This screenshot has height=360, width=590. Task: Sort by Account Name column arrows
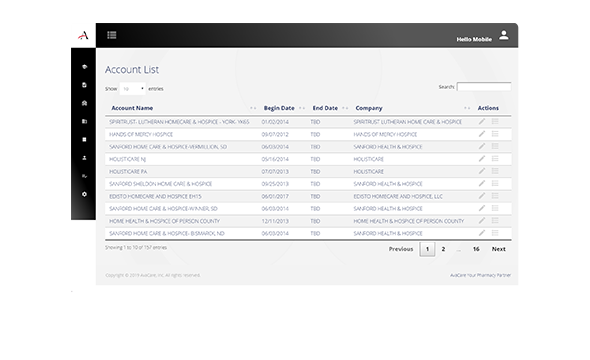(253, 108)
